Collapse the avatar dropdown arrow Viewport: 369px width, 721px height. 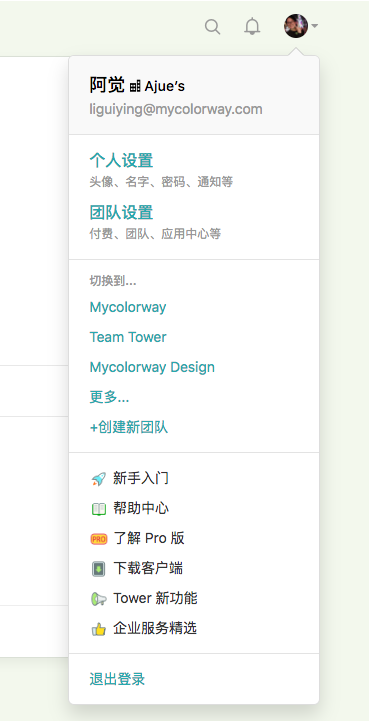tap(315, 26)
